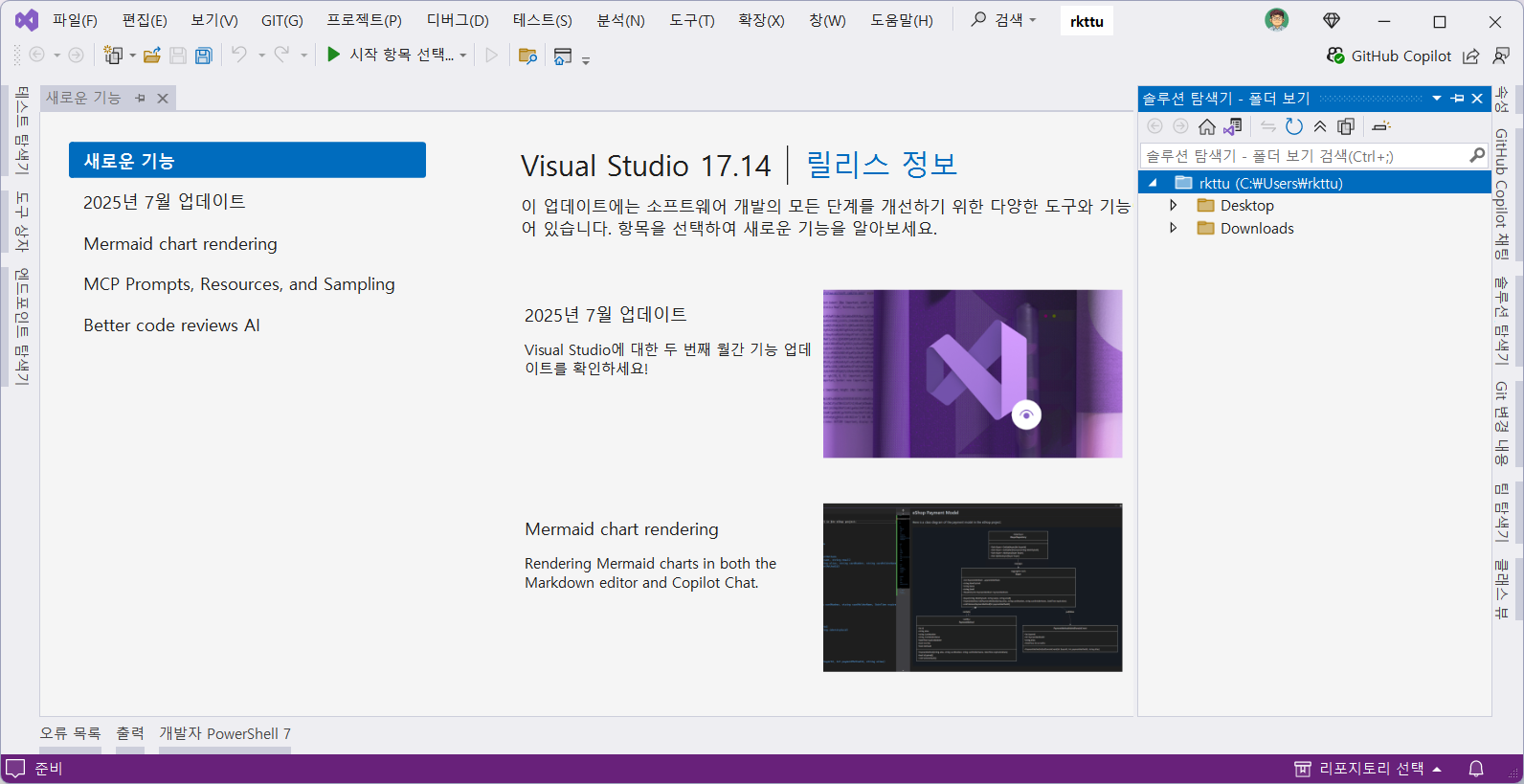Screen dimensions: 1524x784
Task: Click the Show All Files icon
Action: pyautogui.click(x=1346, y=126)
